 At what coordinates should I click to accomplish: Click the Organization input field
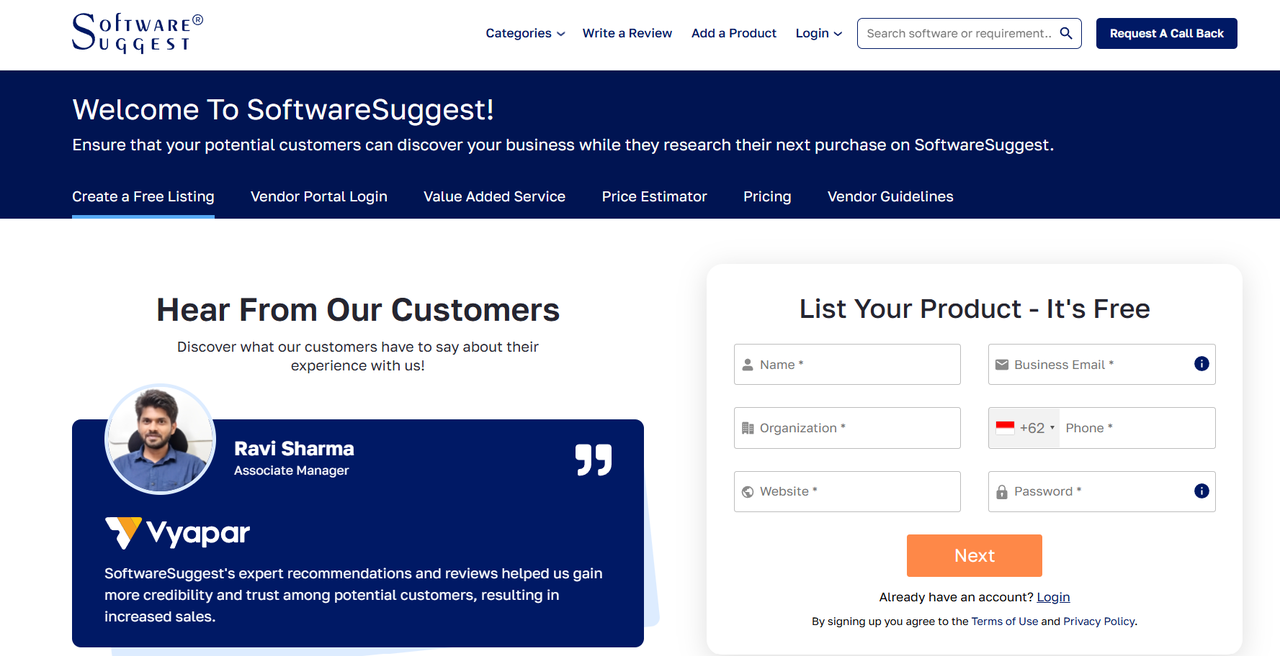point(847,428)
